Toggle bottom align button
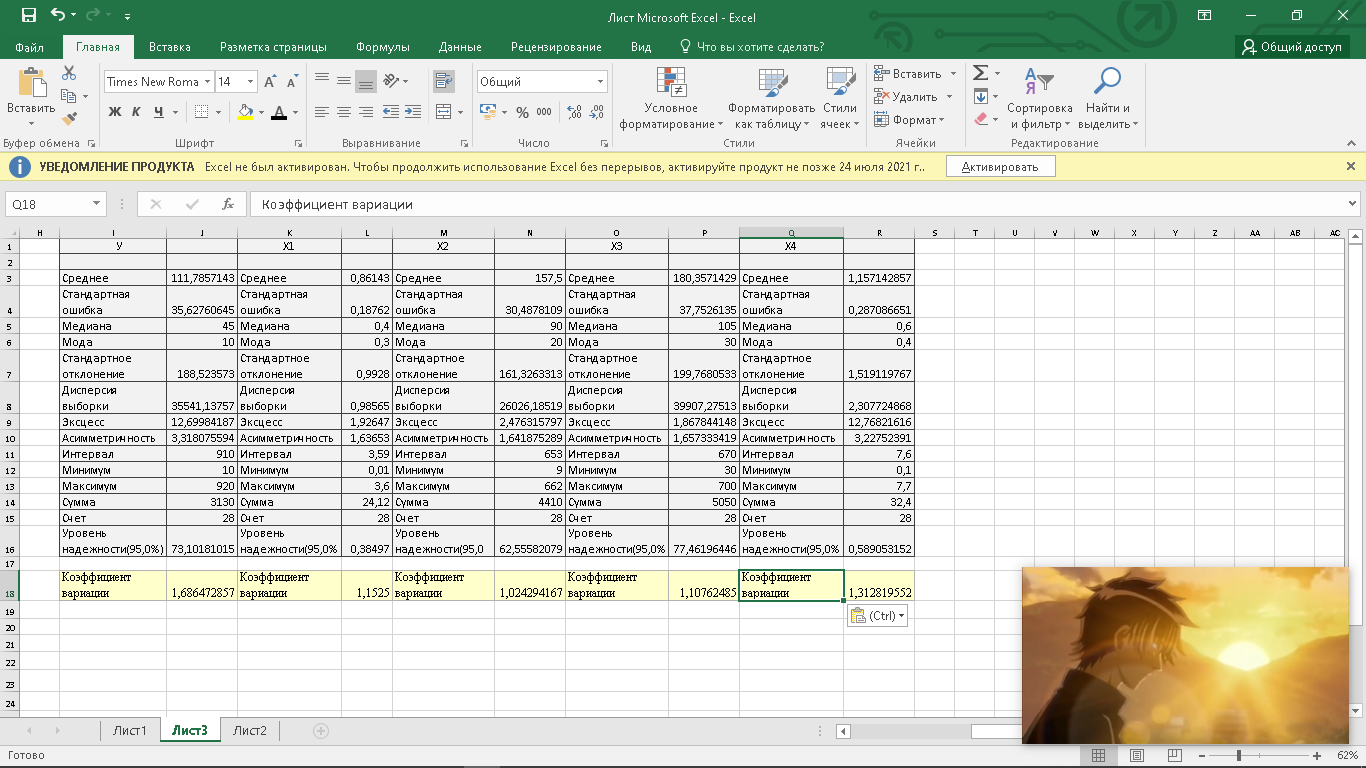Viewport: 1366px width, 768px height. pyautogui.click(x=366, y=81)
